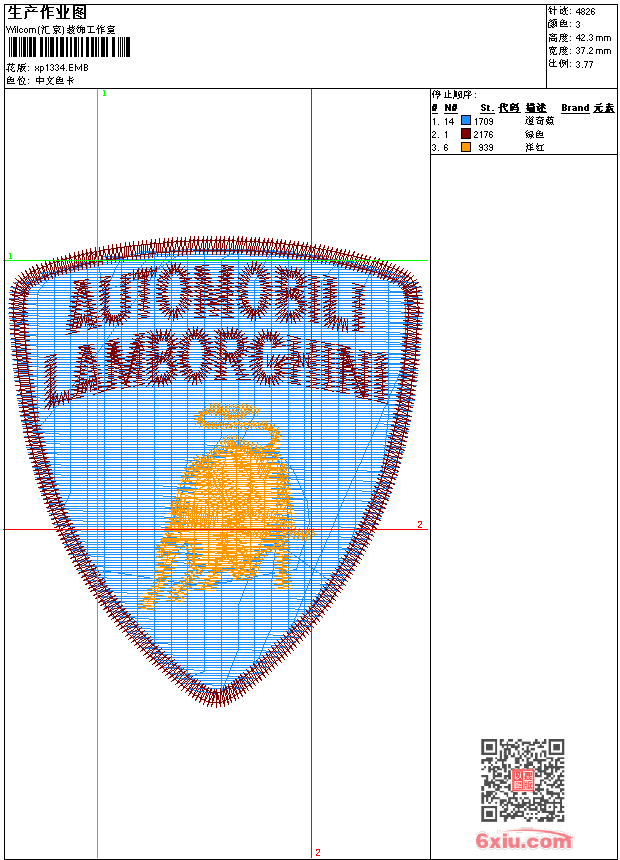Click the '色位: 中文色卡' line

(x=40, y=81)
